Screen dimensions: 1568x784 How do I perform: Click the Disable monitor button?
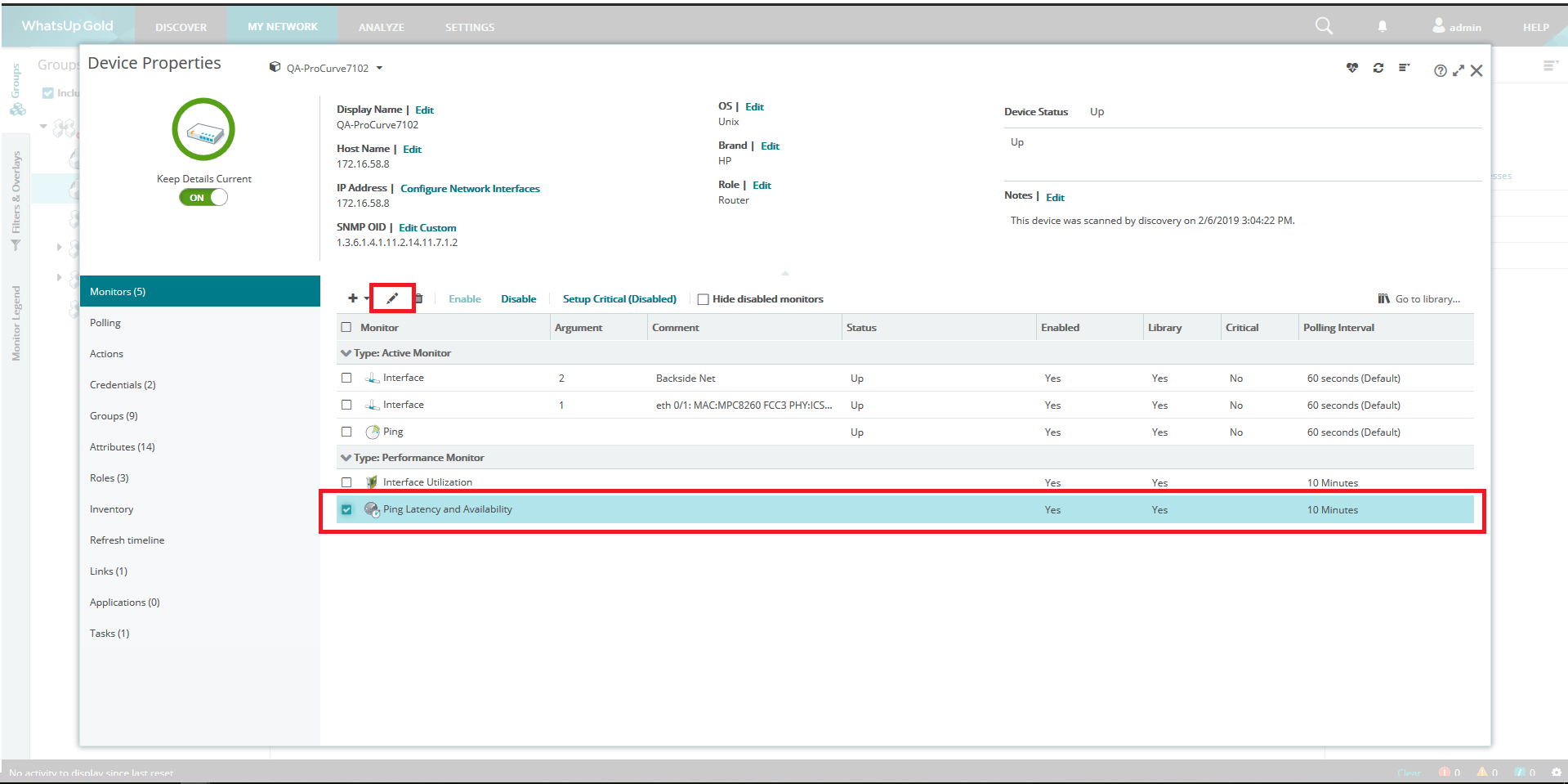[x=519, y=299]
